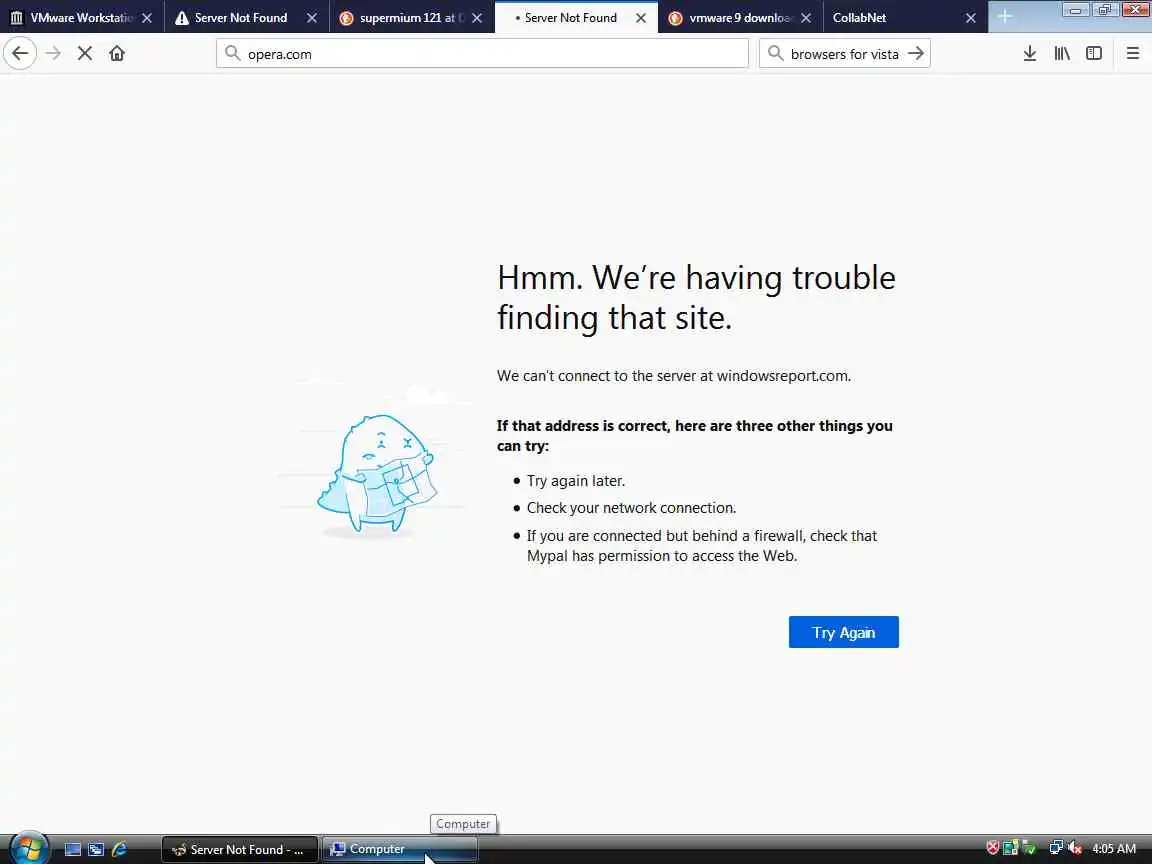This screenshot has height=864, width=1152.
Task: Close the first Server Not Found tab
Action: point(312,18)
